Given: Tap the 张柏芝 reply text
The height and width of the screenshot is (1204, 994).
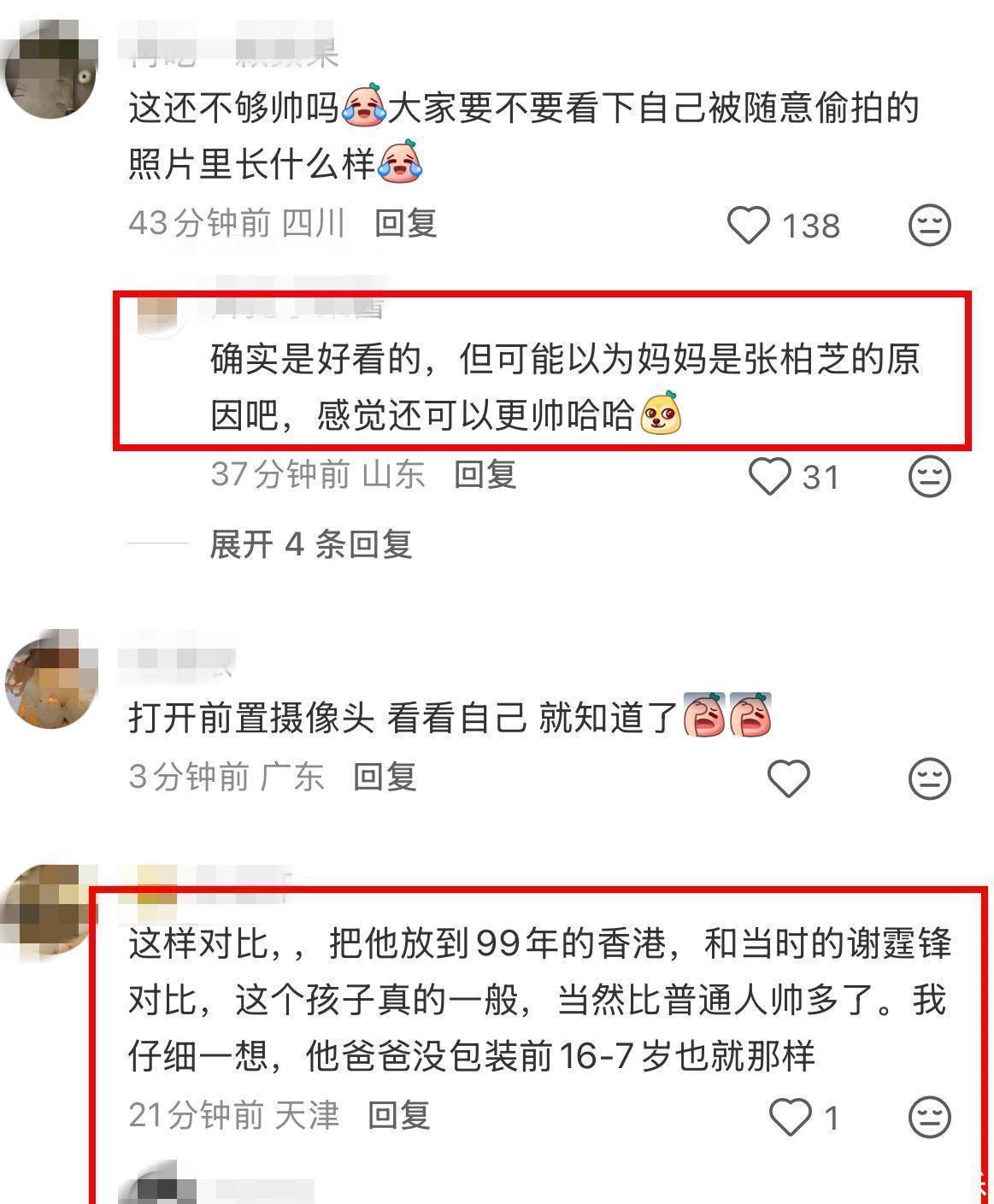Looking at the screenshot, I should tap(565, 387).
